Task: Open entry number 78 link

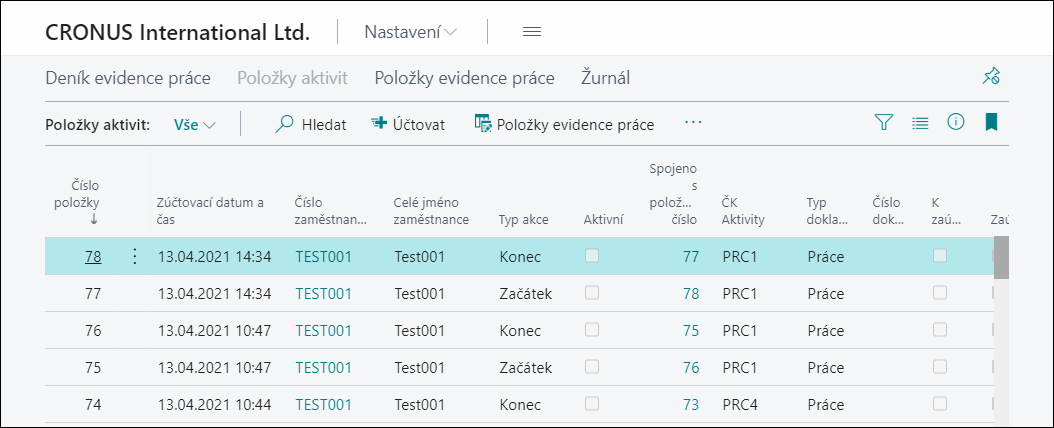Action: (93, 256)
